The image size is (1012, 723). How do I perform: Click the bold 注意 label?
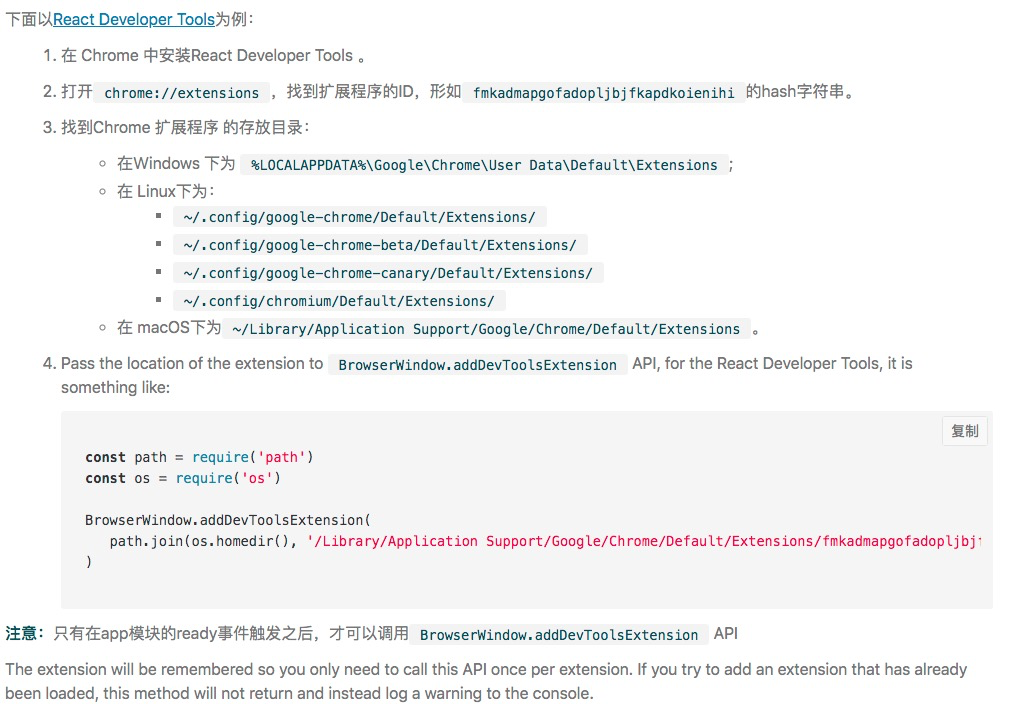(21, 634)
